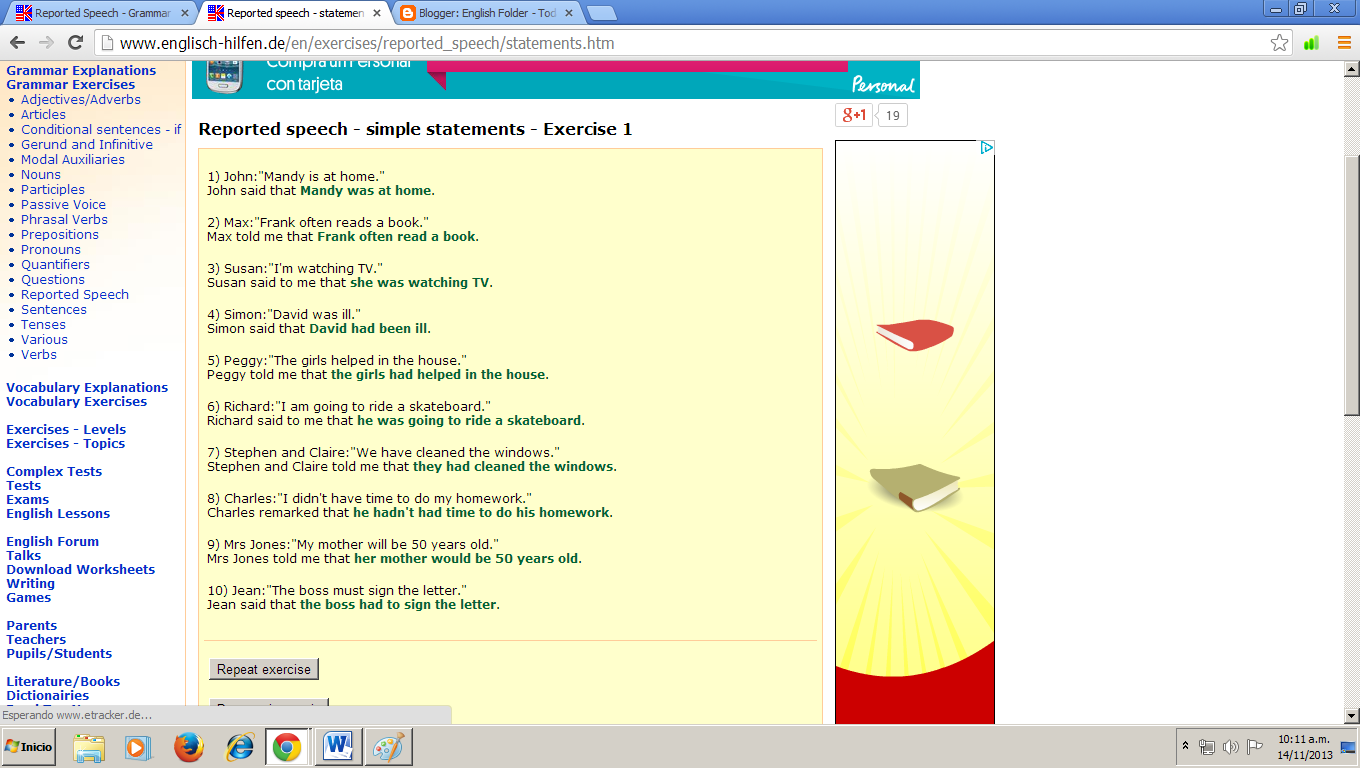Open a new browser tab
The image size is (1360, 768).
(x=601, y=14)
